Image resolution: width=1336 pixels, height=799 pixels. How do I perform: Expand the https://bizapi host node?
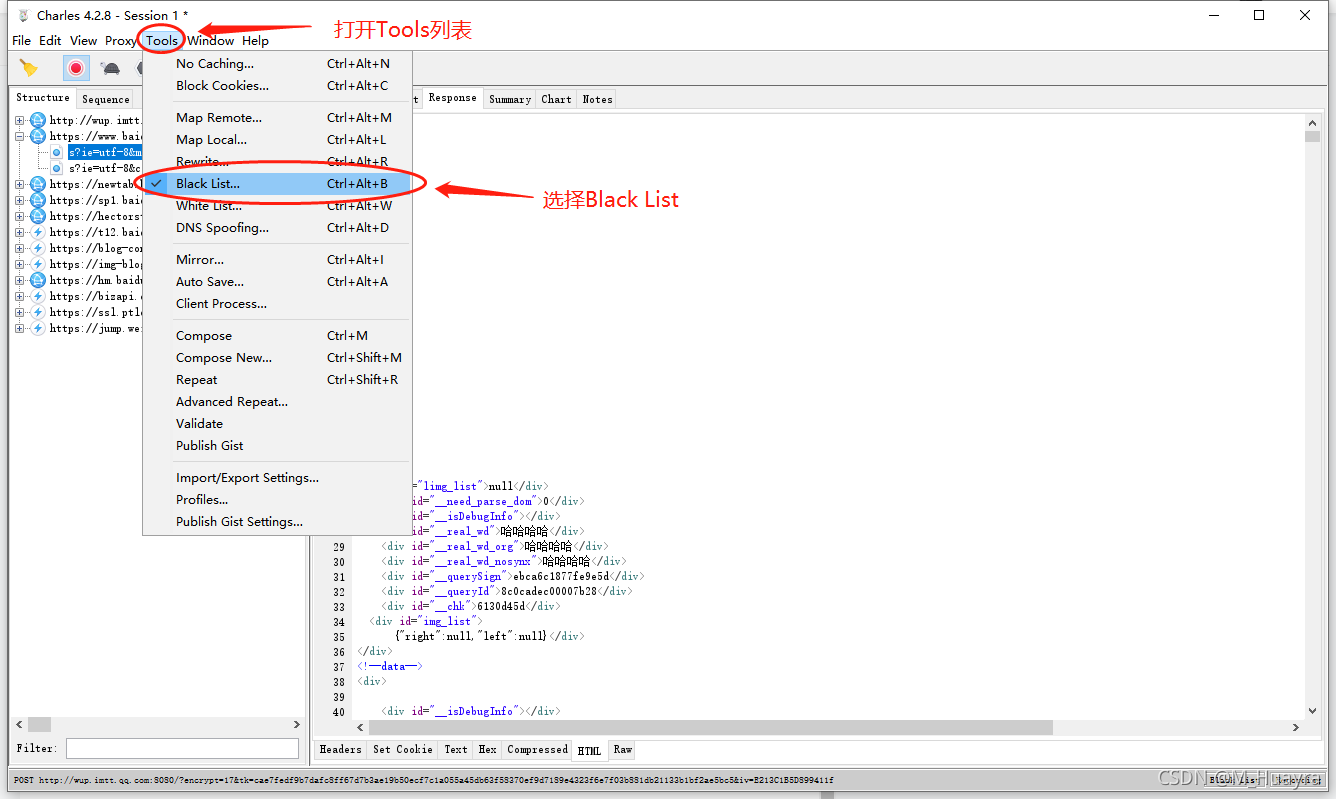point(20,296)
